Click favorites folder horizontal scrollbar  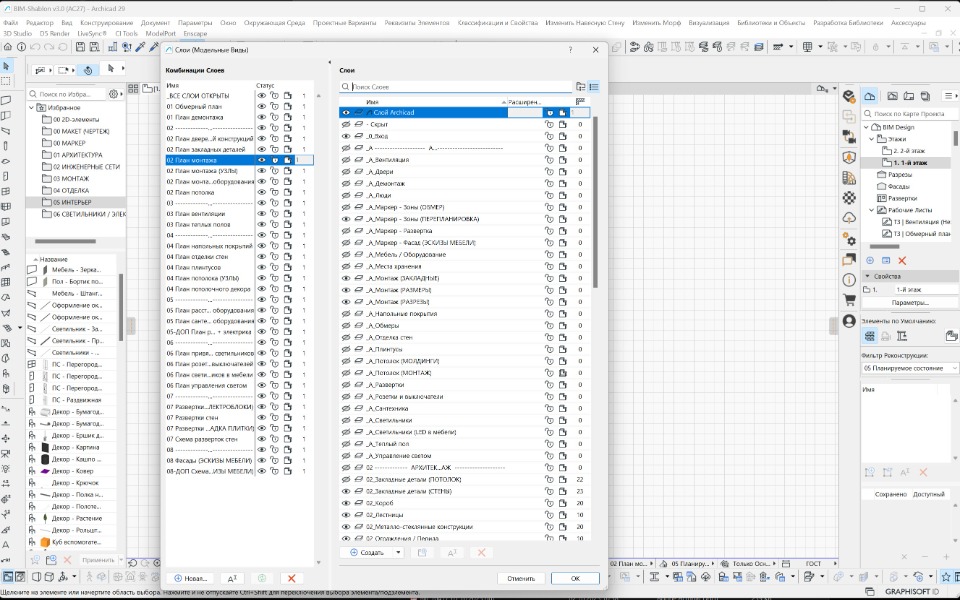(x=66, y=241)
